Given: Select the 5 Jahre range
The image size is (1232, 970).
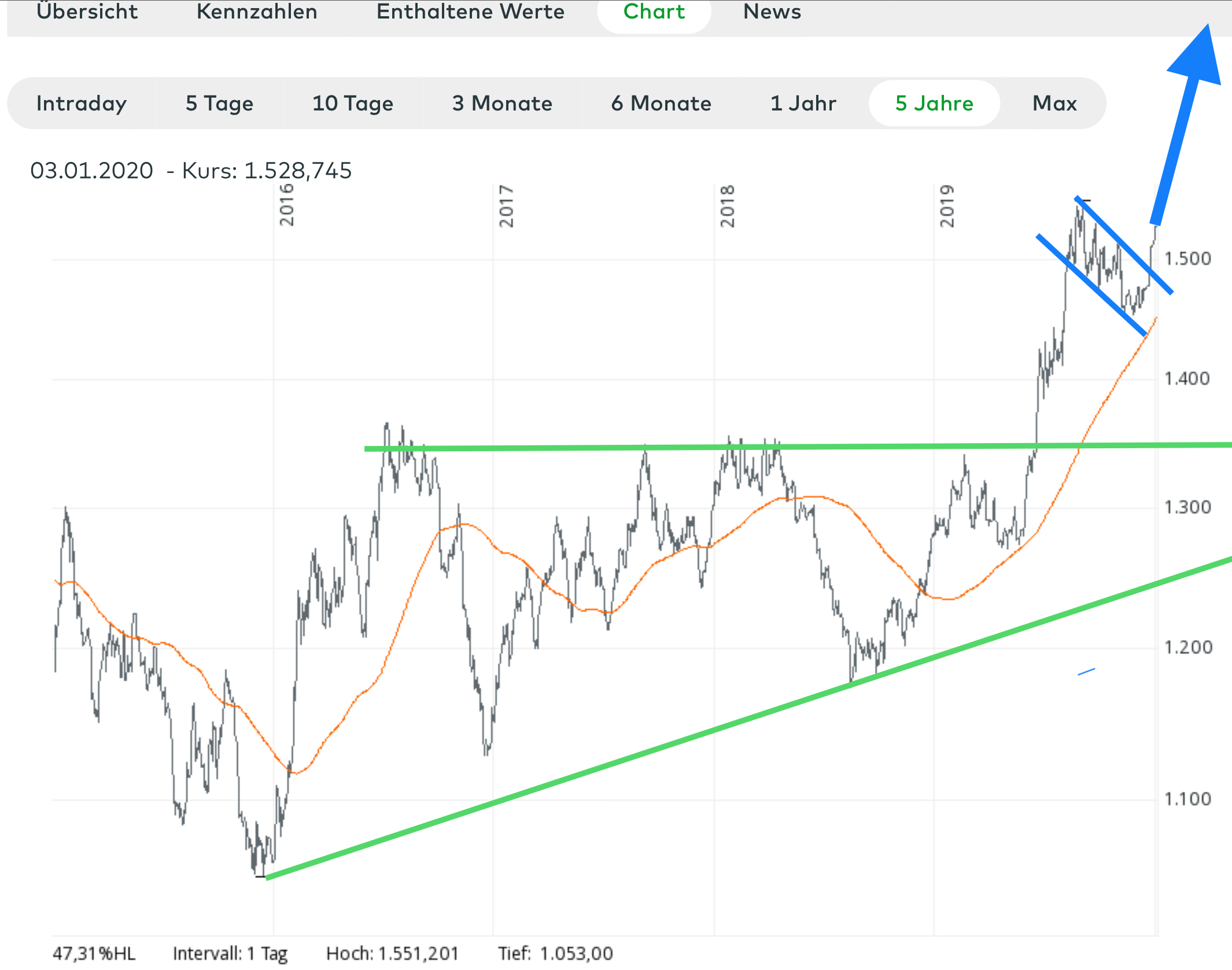Looking at the screenshot, I should pyautogui.click(x=934, y=104).
